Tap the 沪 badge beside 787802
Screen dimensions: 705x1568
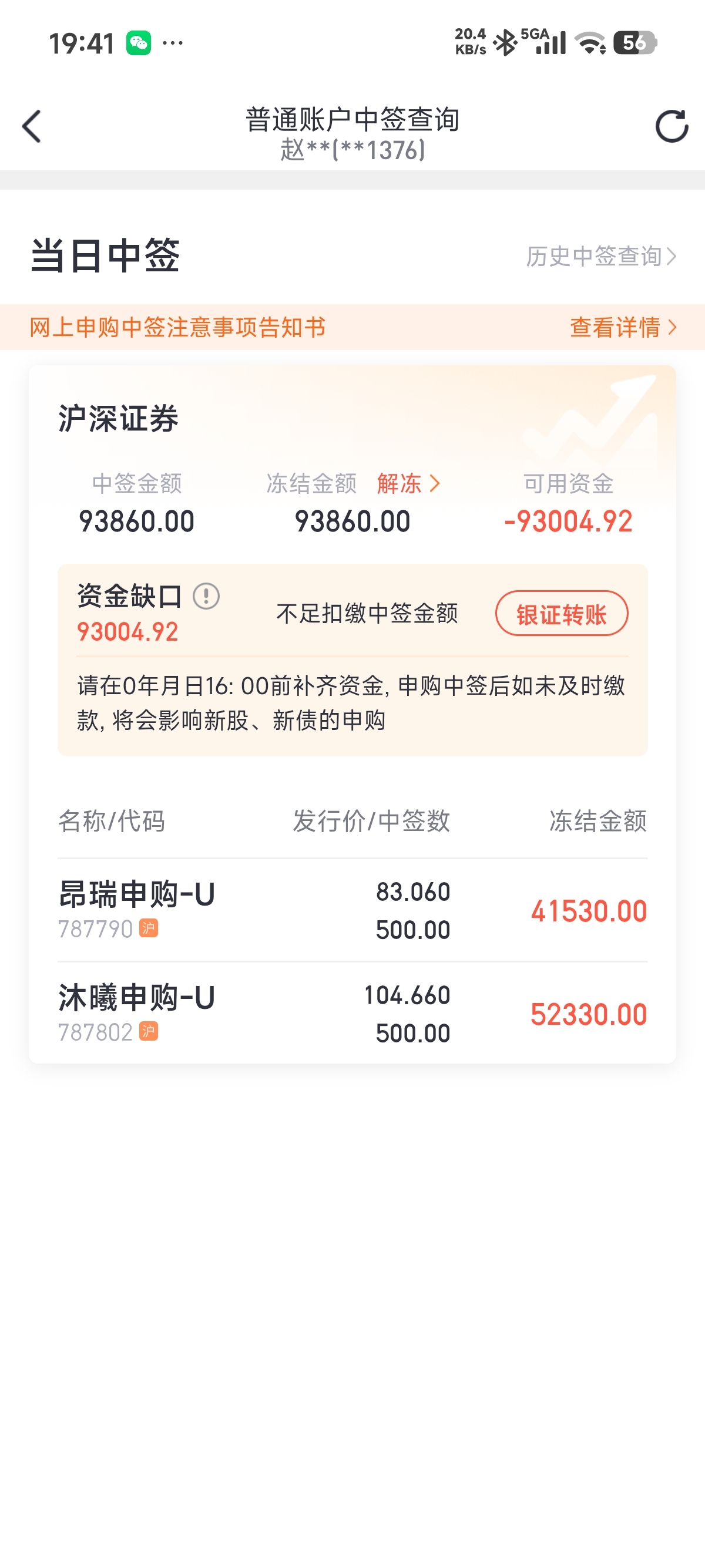(149, 1032)
